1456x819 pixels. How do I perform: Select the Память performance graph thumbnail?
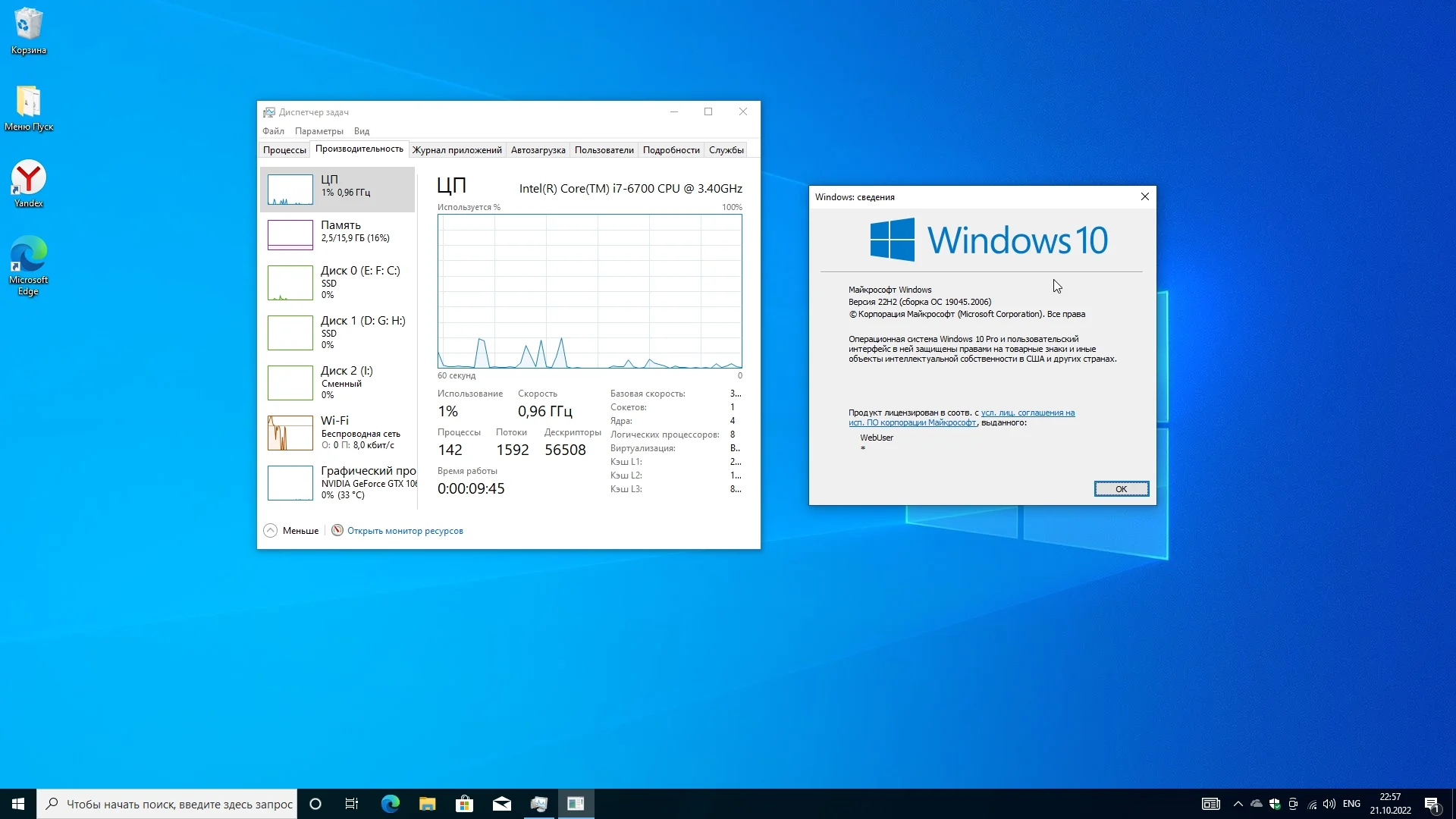tap(290, 235)
